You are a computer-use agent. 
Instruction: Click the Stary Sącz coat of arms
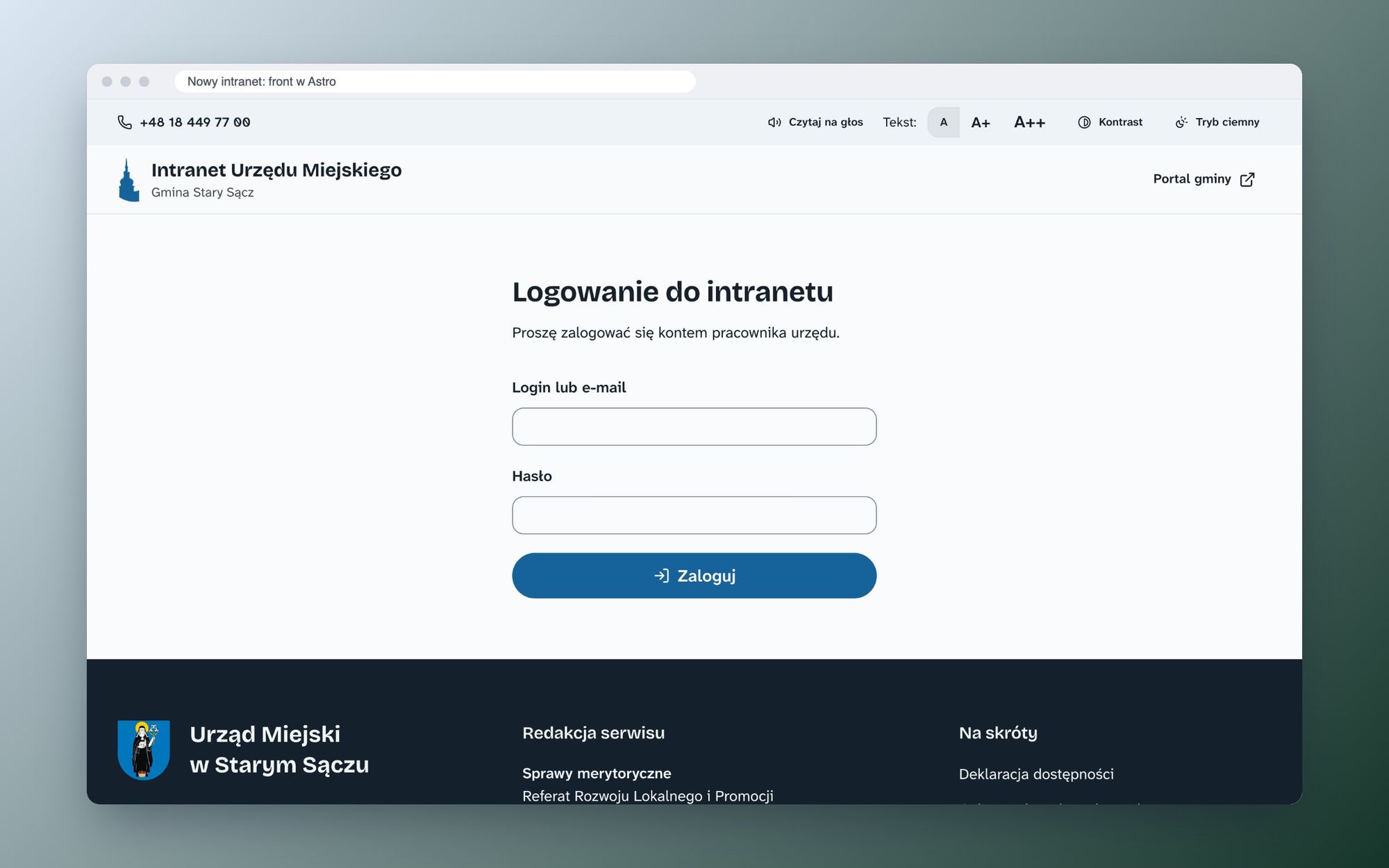tap(144, 750)
